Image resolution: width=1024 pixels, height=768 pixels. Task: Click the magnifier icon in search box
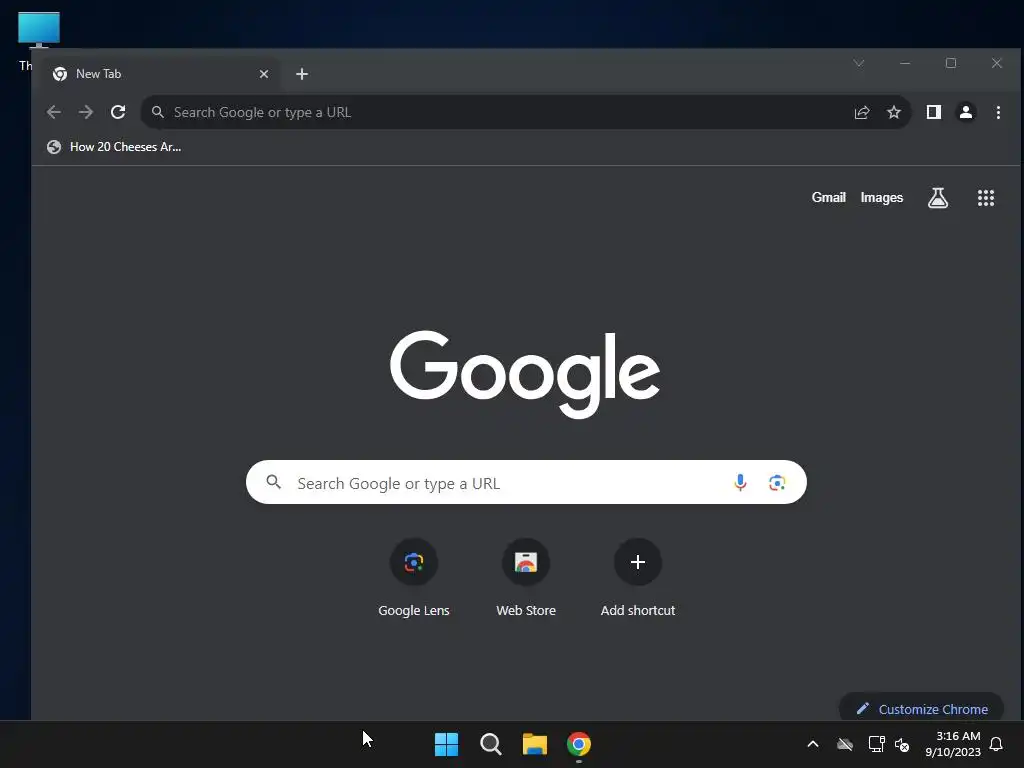(x=274, y=483)
